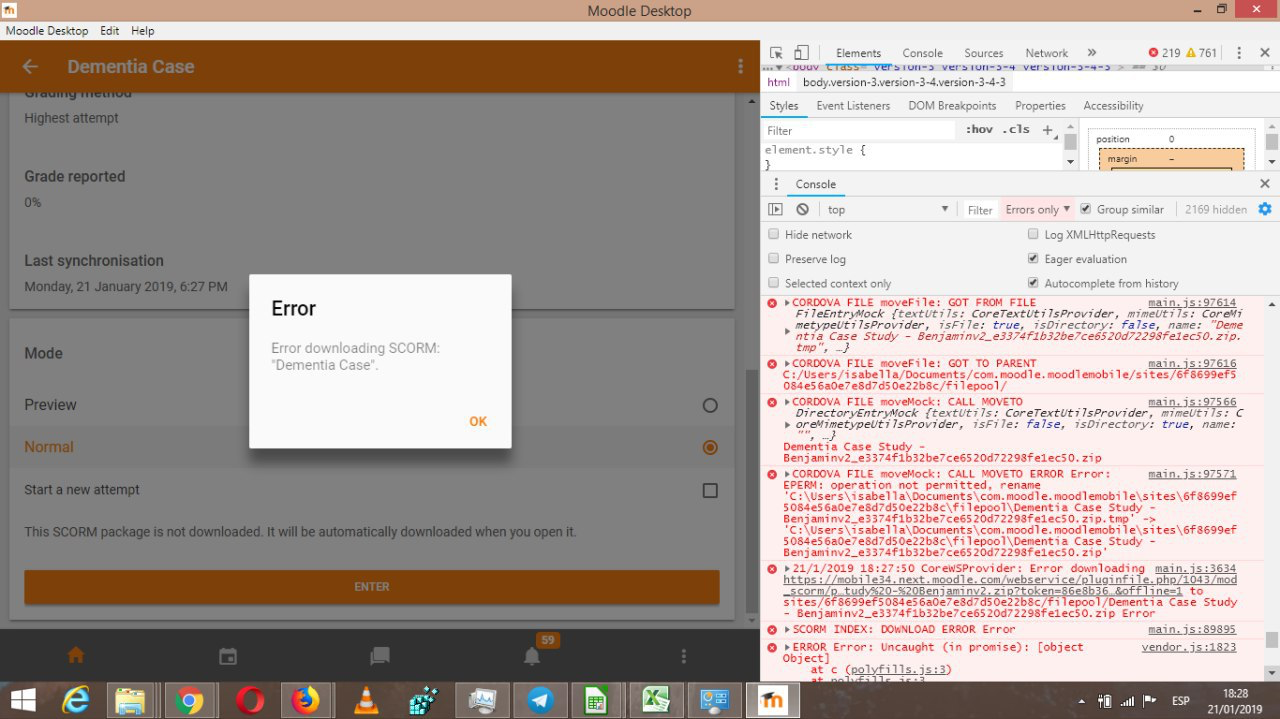Dismiss the error dialog with OK

coord(478,421)
